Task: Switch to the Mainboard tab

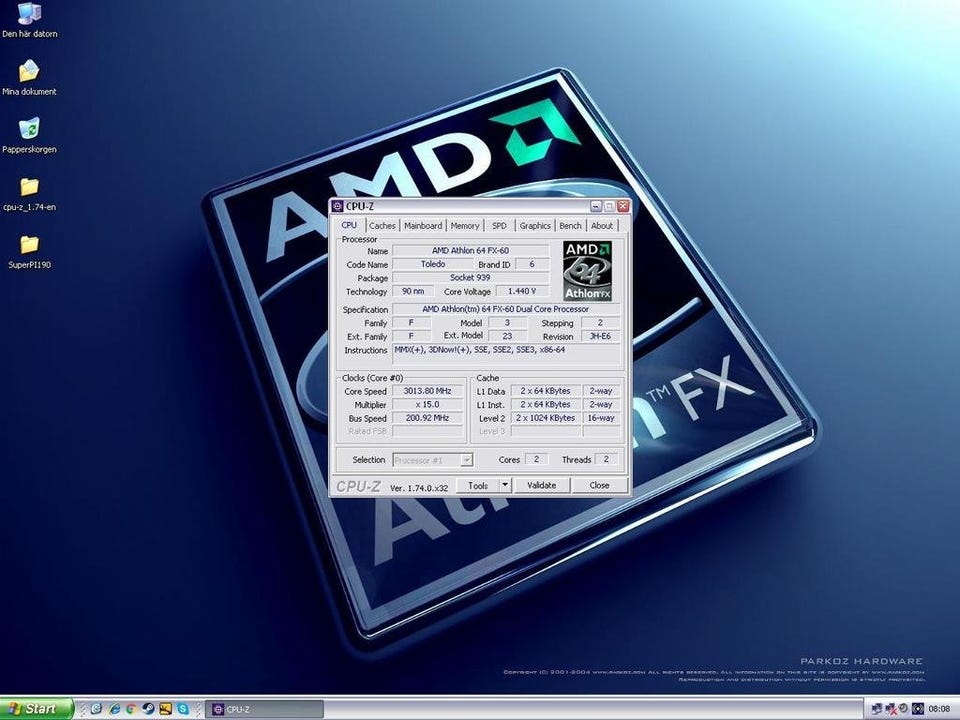Action: coord(423,226)
